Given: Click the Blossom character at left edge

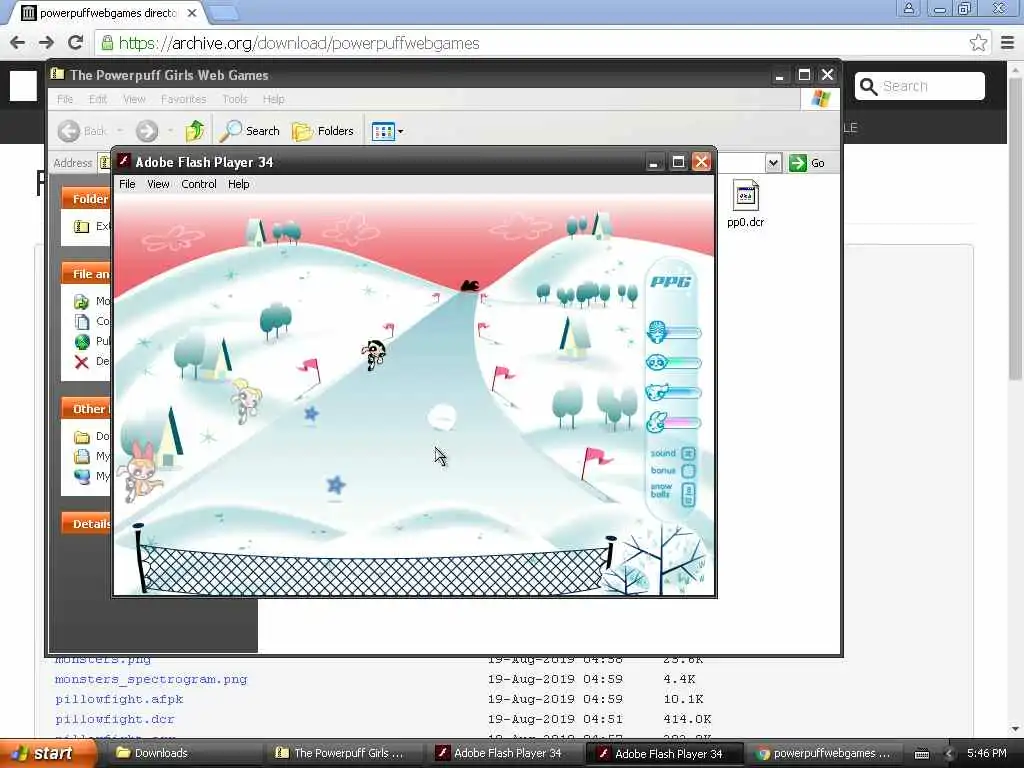Looking at the screenshot, I should pyautogui.click(x=140, y=472).
